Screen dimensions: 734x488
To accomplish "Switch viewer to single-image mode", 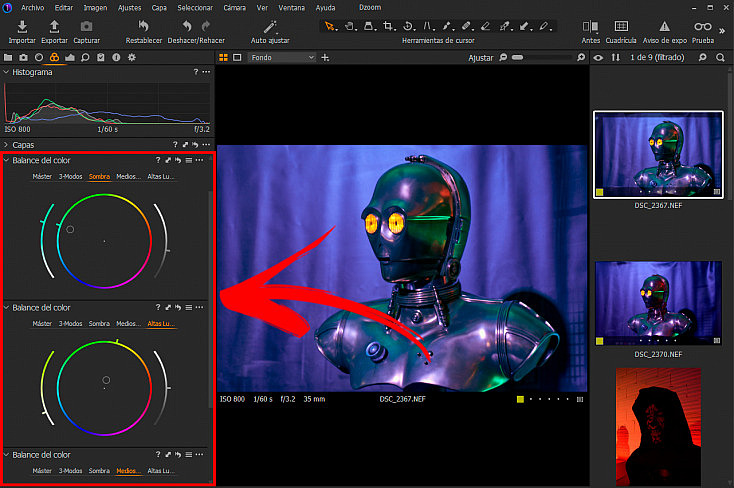I will click(x=237, y=57).
